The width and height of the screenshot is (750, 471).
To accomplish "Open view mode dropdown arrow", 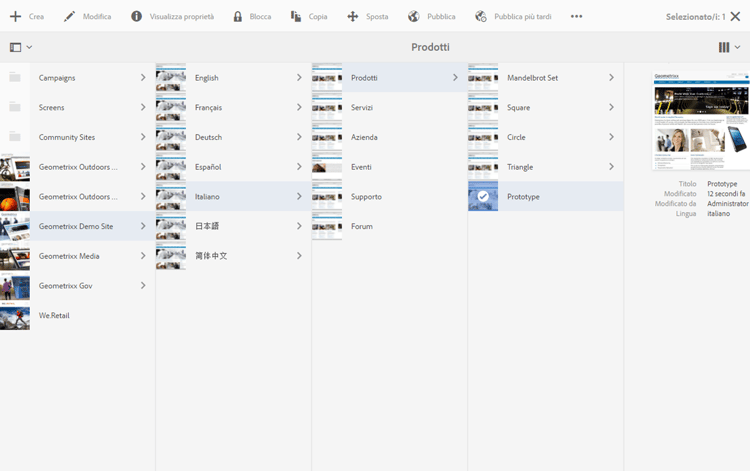I will tap(737, 47).
